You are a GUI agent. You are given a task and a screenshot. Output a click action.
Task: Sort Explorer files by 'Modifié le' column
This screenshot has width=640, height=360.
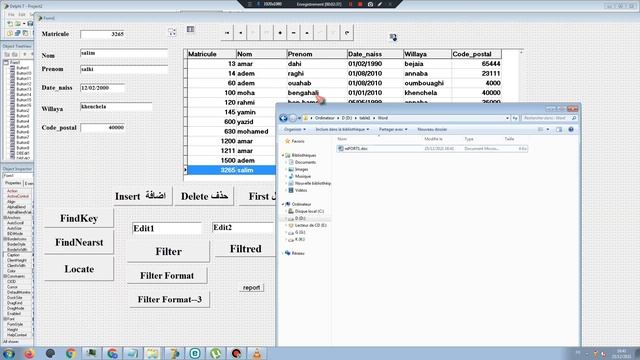(433, 139)
